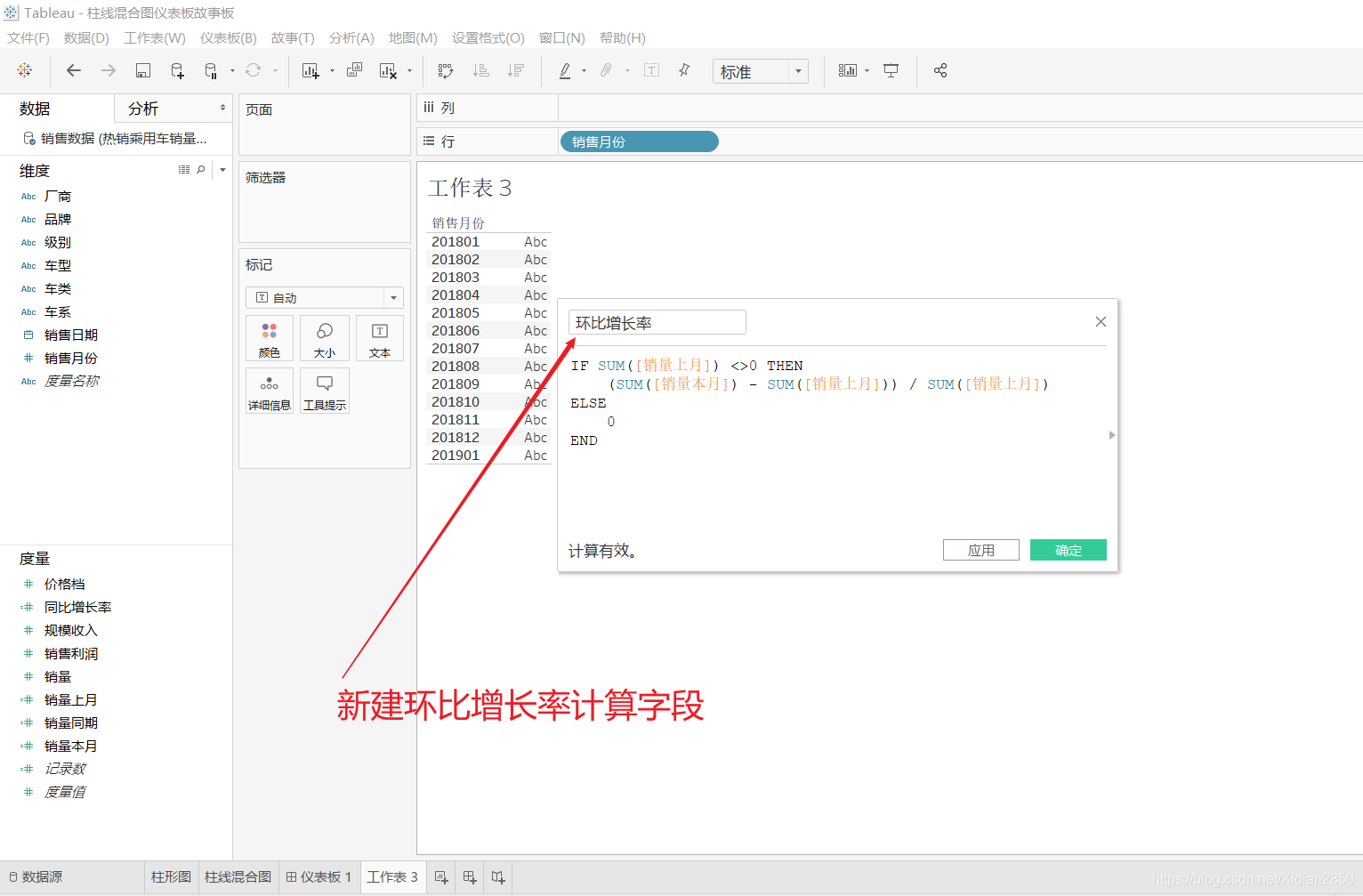Click the Detail marks card button
The image size is (1363, 896).
(x=270, y=391)
